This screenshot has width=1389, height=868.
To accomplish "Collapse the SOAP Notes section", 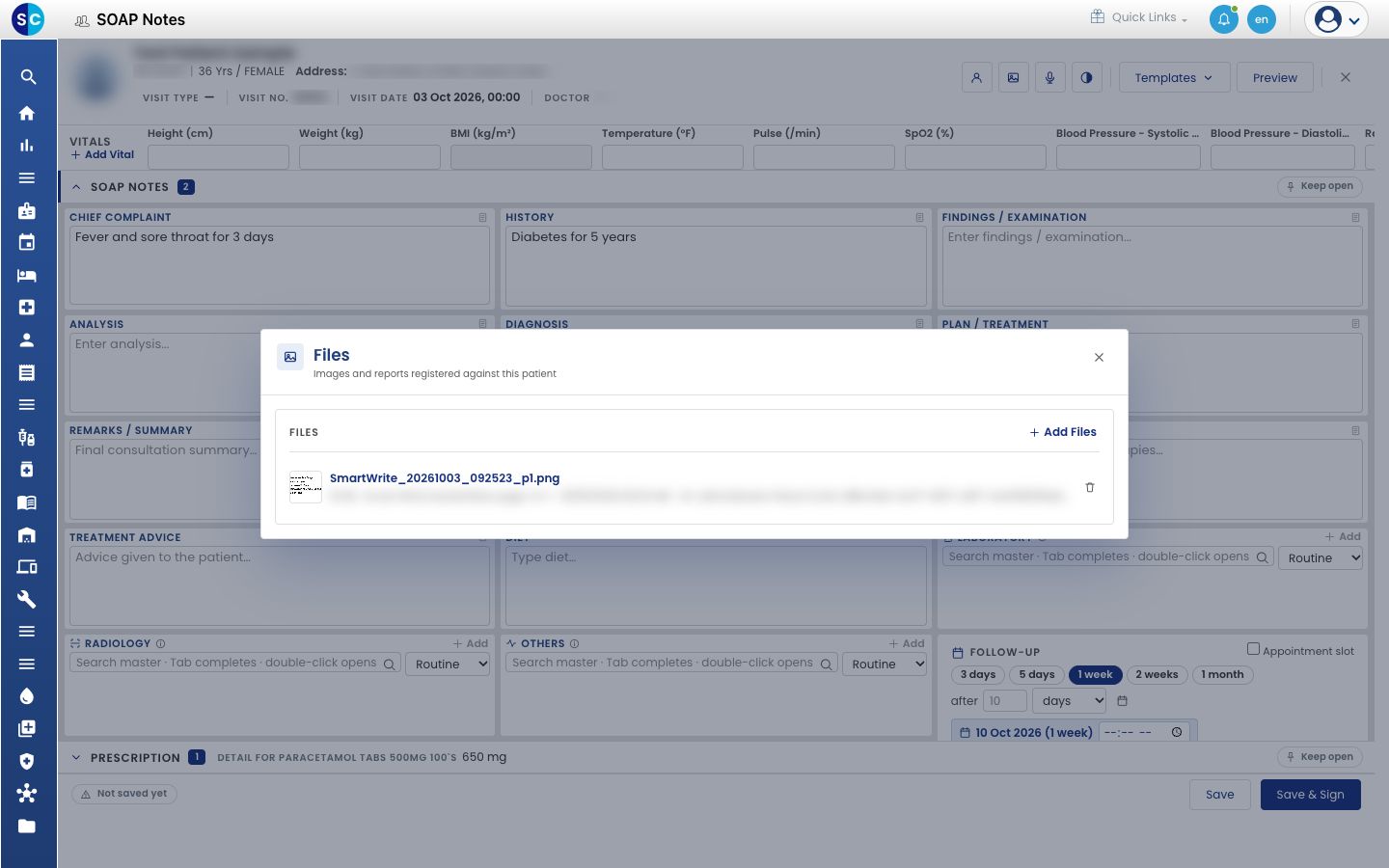I will 76,187.
